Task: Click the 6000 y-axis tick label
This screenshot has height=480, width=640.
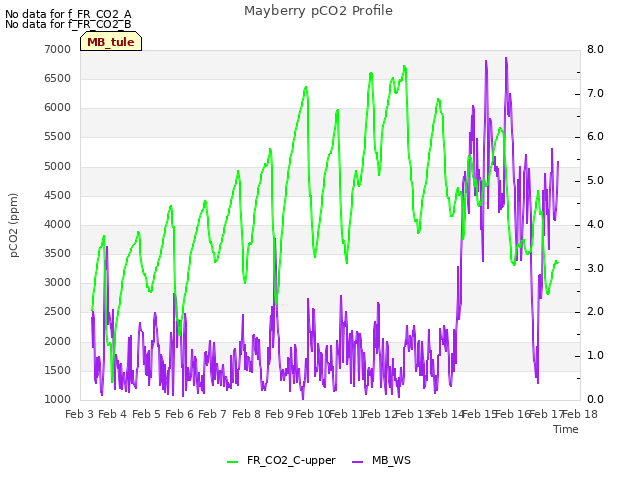Action: (x=58, y=107)
